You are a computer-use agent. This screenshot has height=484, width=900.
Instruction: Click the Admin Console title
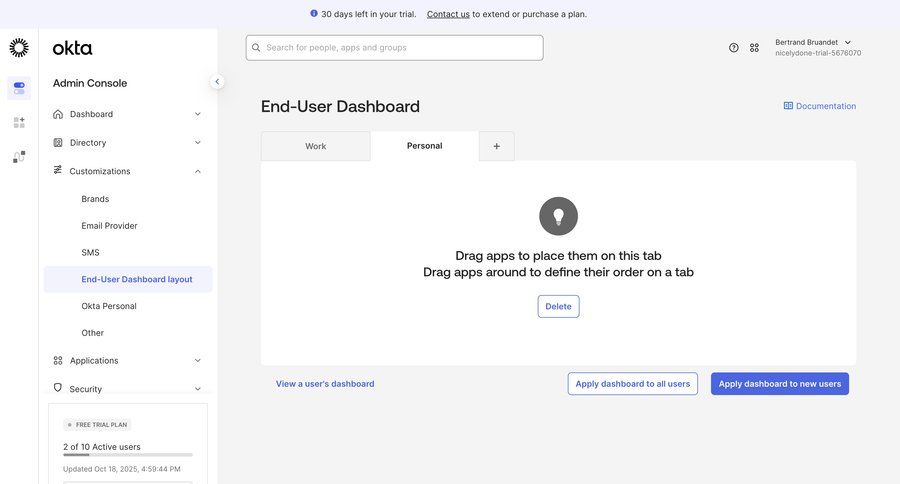pyautogui.click(x=90, y=83)
